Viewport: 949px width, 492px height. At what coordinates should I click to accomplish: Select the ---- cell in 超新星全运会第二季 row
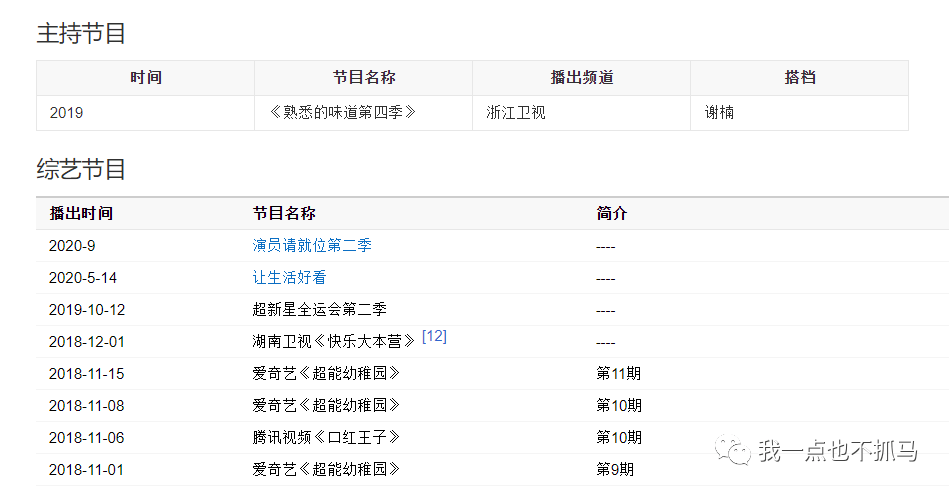[605, 311]
